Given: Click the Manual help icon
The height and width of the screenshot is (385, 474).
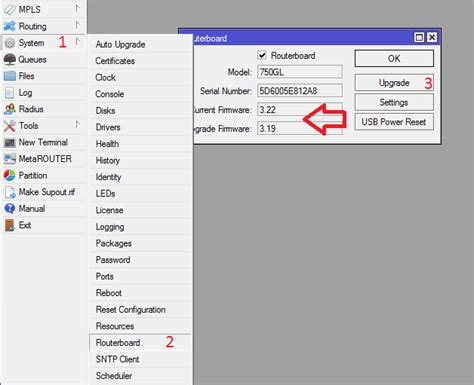Looking at the screenshot, I should (10, 209).
